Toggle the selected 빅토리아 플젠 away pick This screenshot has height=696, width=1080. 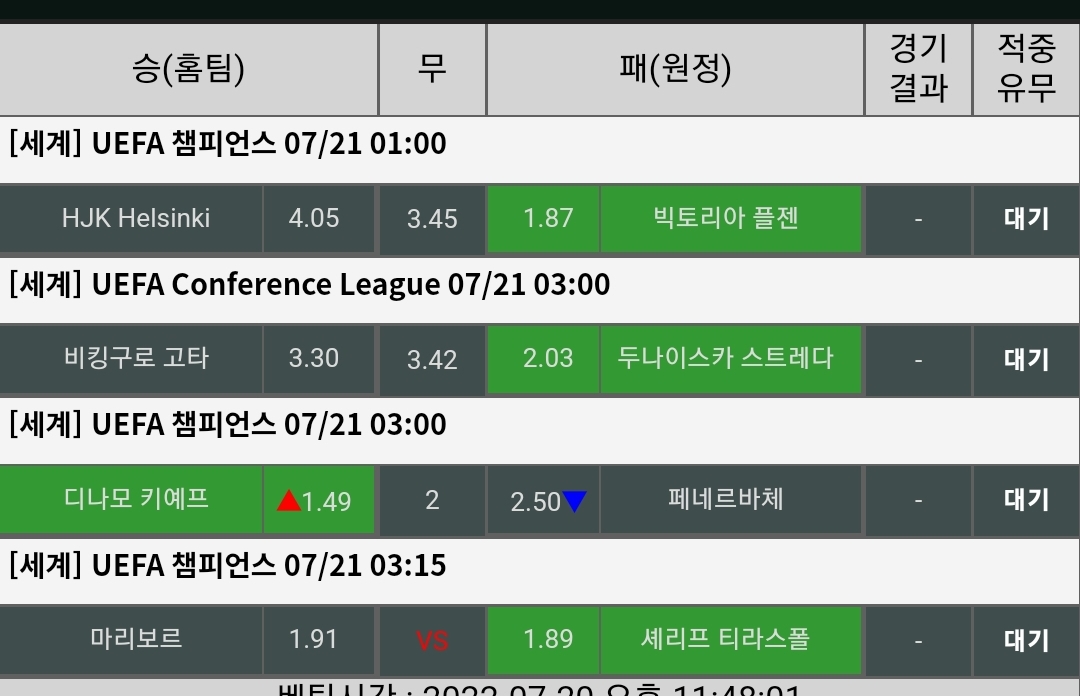point(726,218)
